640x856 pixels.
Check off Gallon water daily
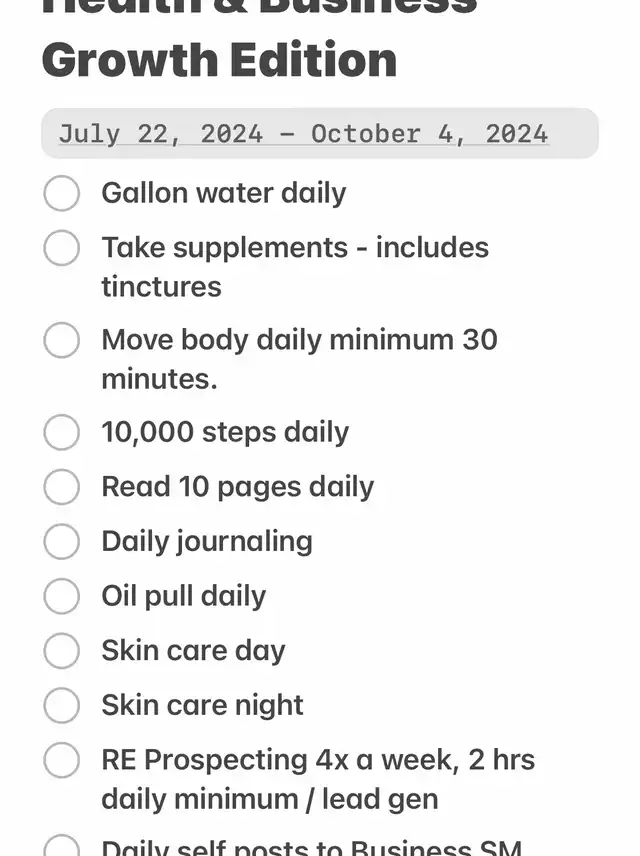pos(61,193)
